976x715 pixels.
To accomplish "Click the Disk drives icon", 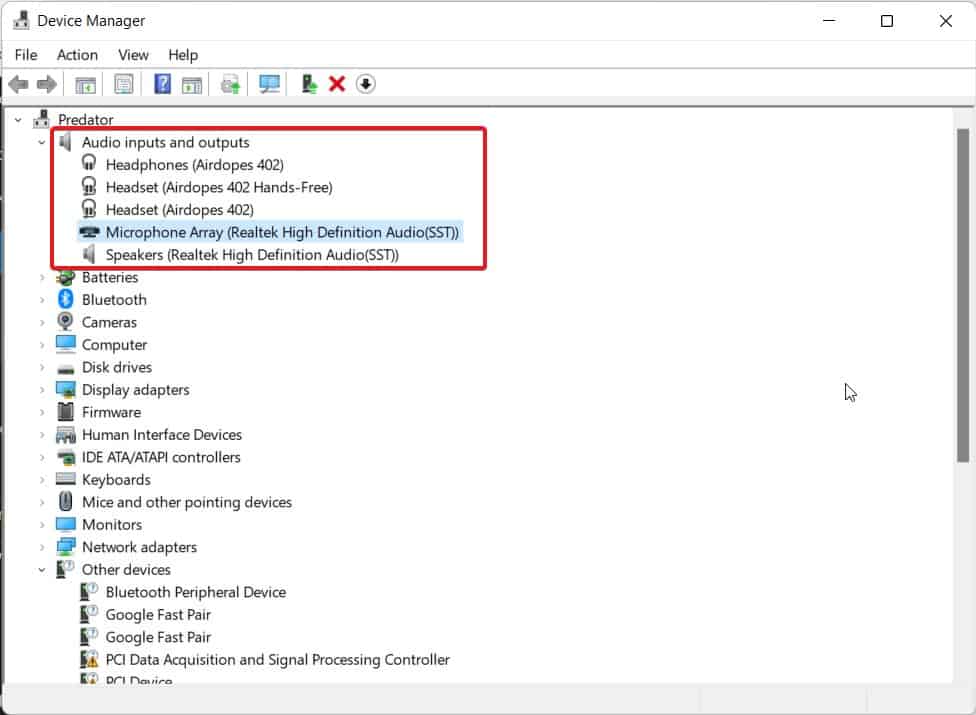I will 65,368.
